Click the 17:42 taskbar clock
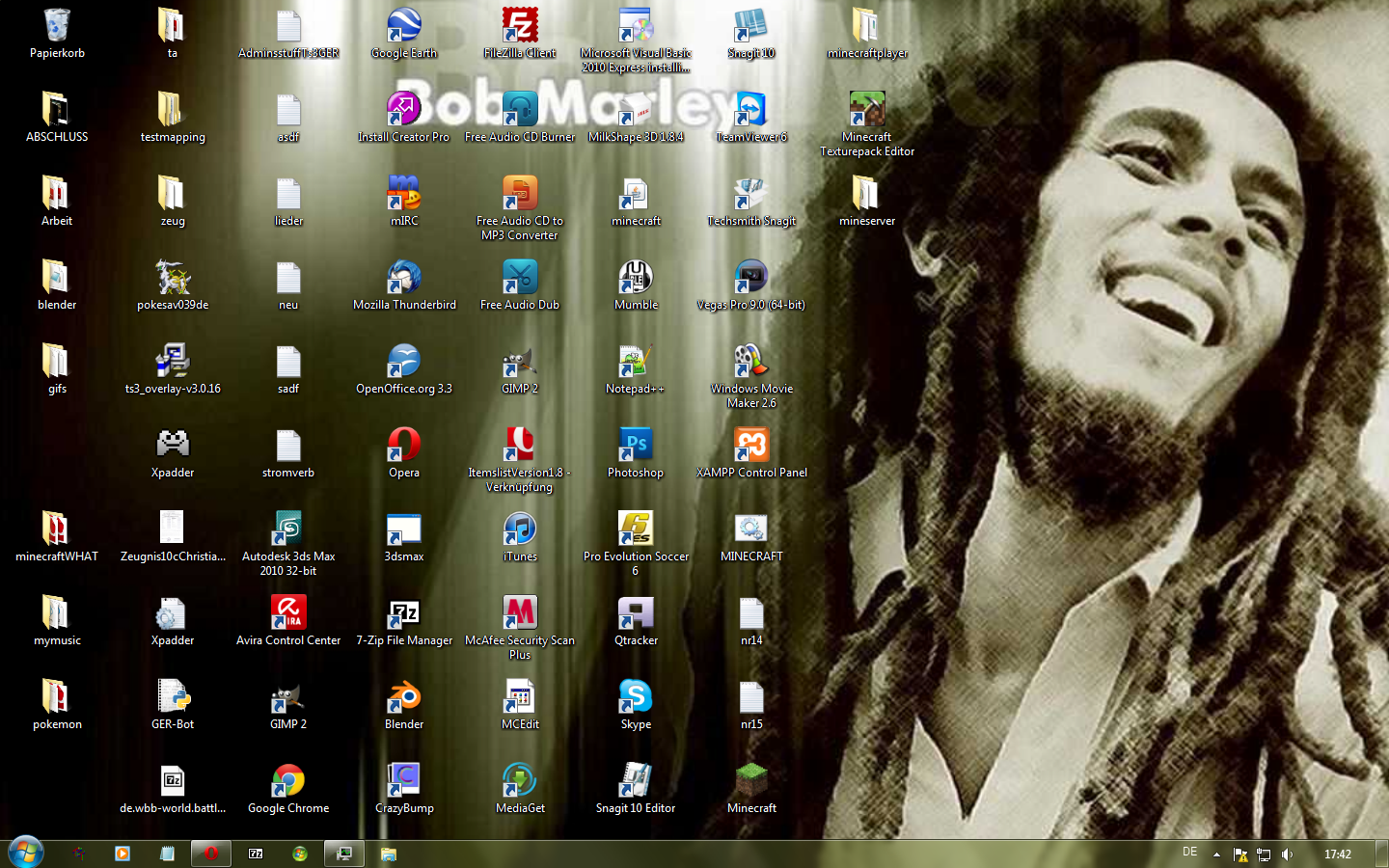 1338,854
